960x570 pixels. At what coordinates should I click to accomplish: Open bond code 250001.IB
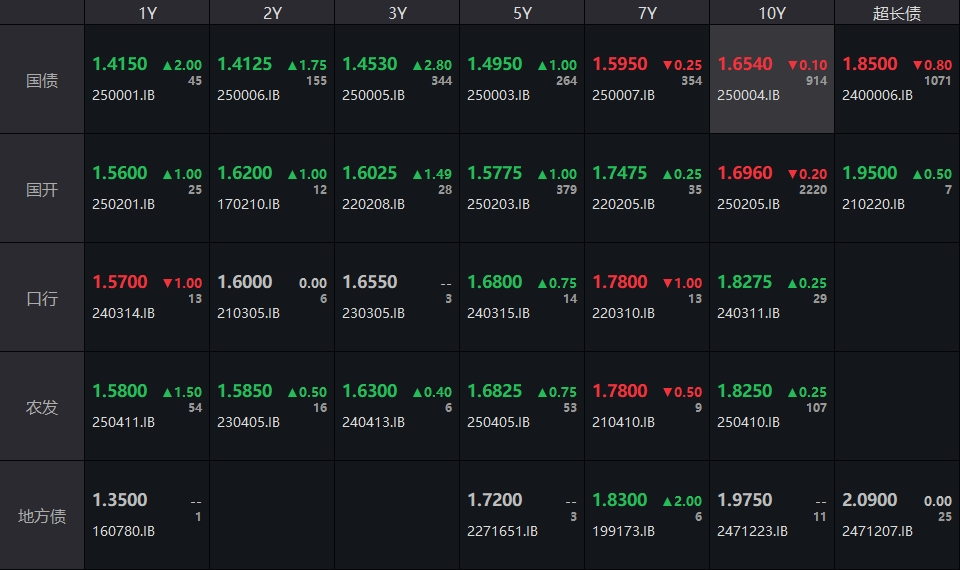pyautogui.click(x=123, y=95)
